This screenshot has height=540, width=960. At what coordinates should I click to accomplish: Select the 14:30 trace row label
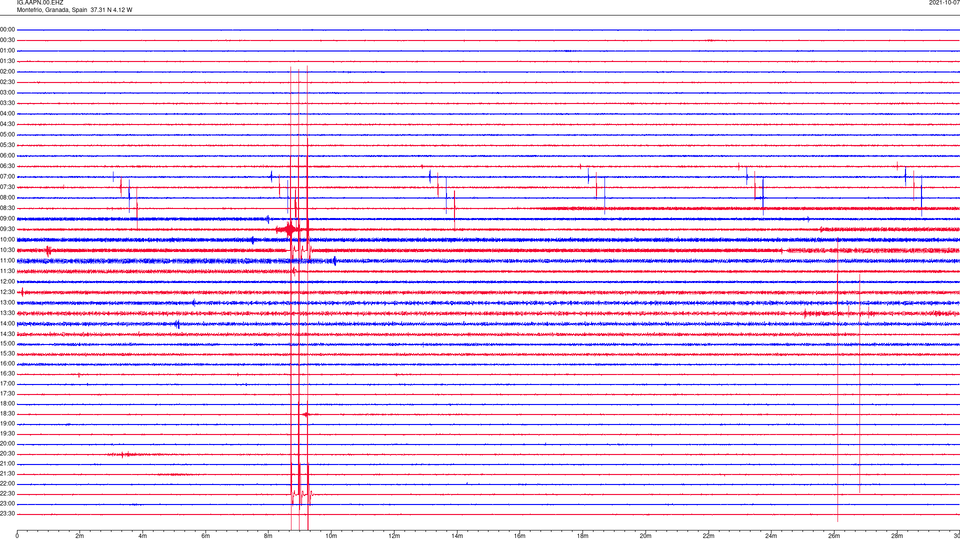pos(7,334)
